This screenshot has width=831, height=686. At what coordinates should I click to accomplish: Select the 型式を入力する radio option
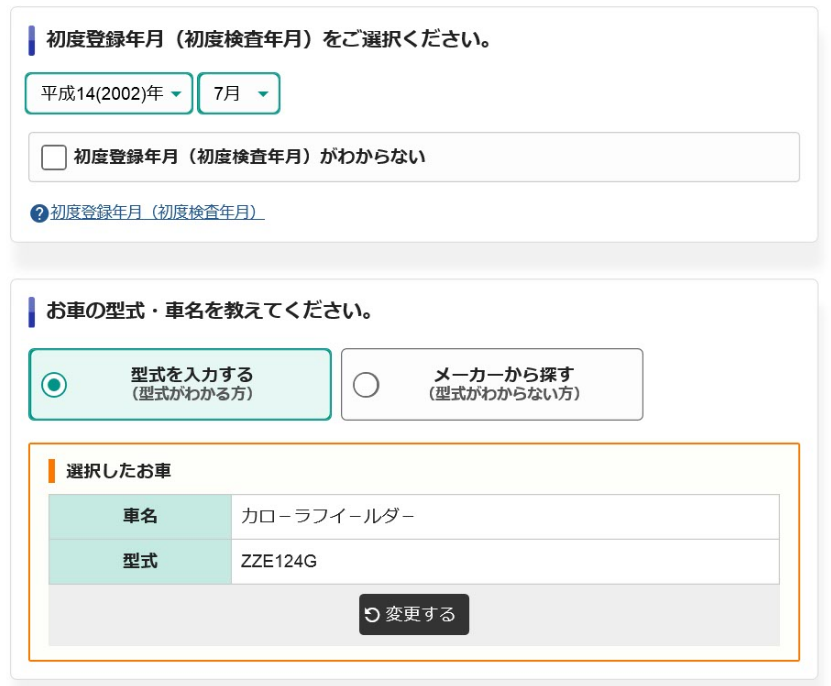54,384
